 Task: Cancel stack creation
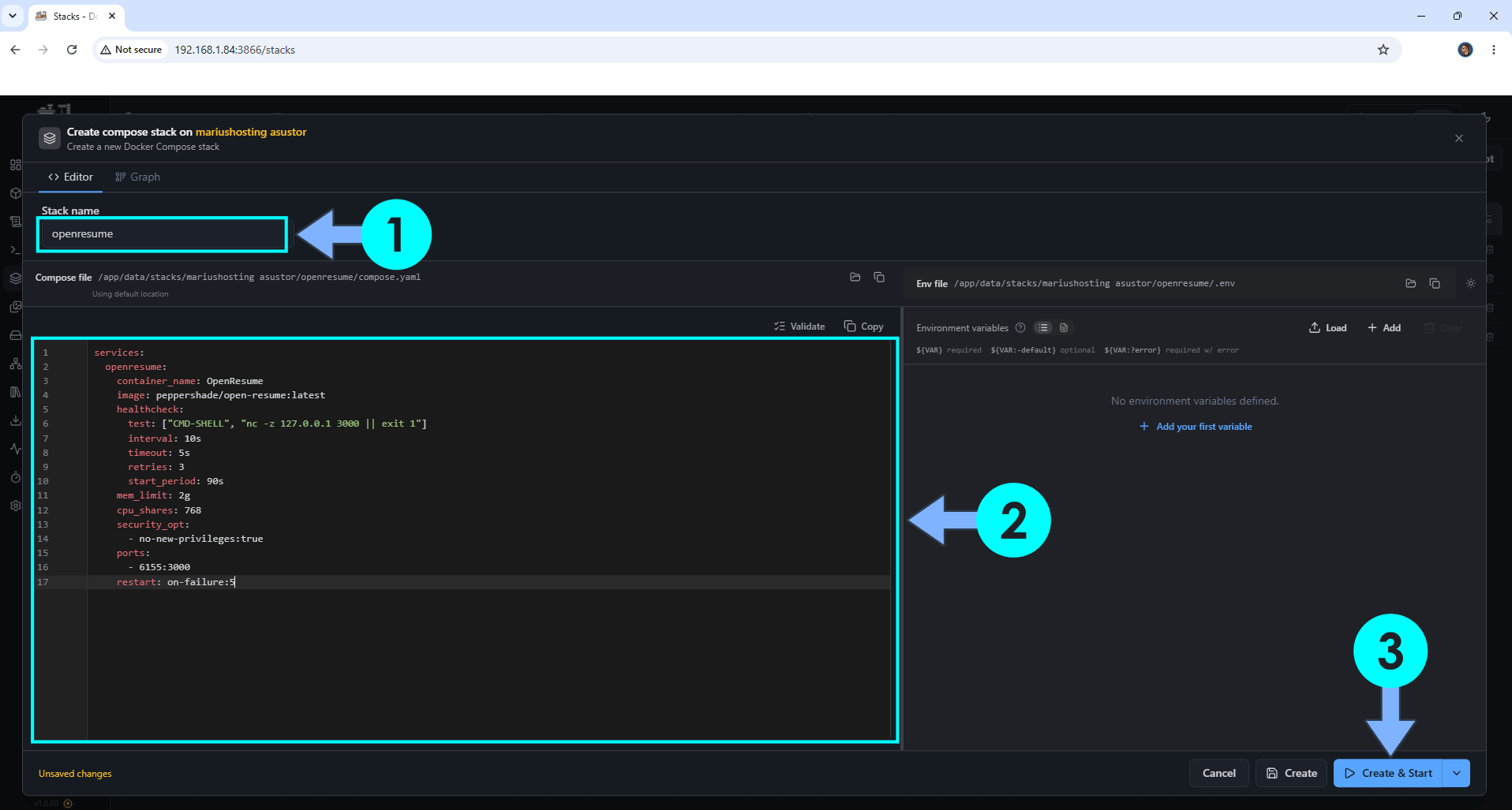[x=1218, y=773]
